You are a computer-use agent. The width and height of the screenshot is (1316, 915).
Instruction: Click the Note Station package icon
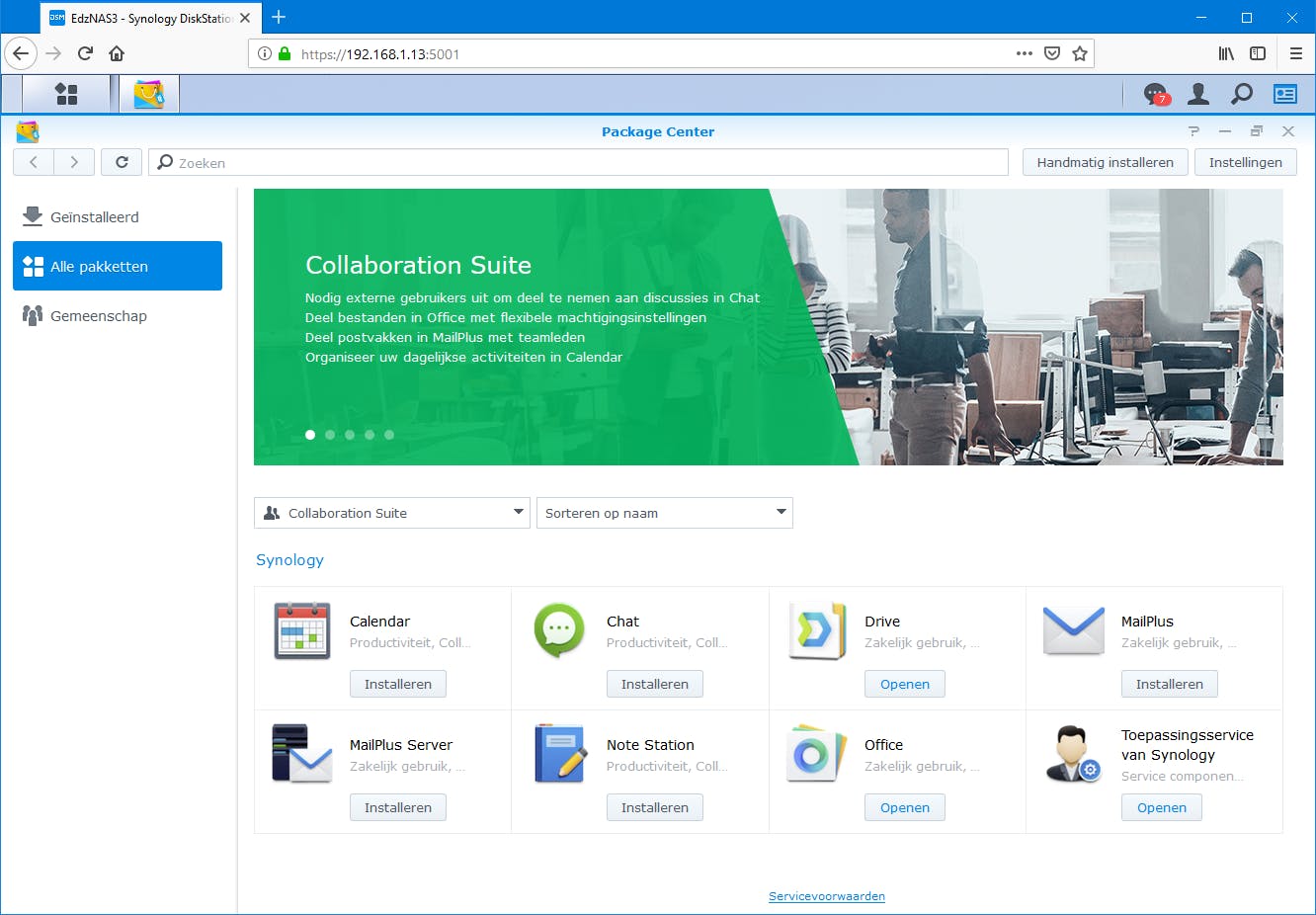[x=559, y=754]
